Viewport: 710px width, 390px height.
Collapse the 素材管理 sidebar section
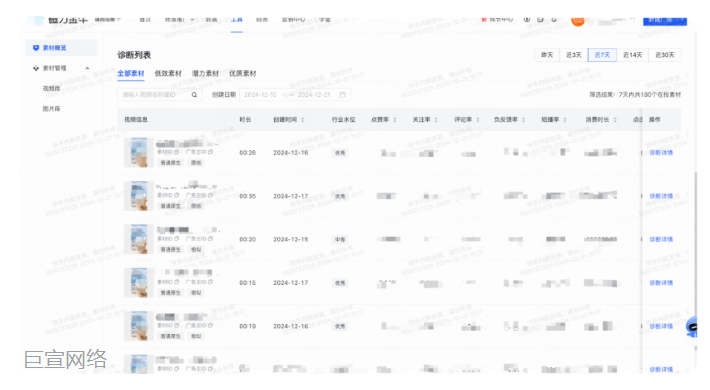(x=87, y=68)
